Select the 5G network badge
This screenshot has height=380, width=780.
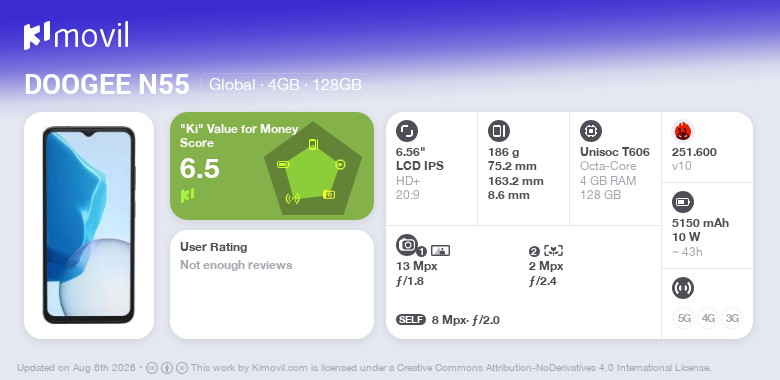point(684,318)
